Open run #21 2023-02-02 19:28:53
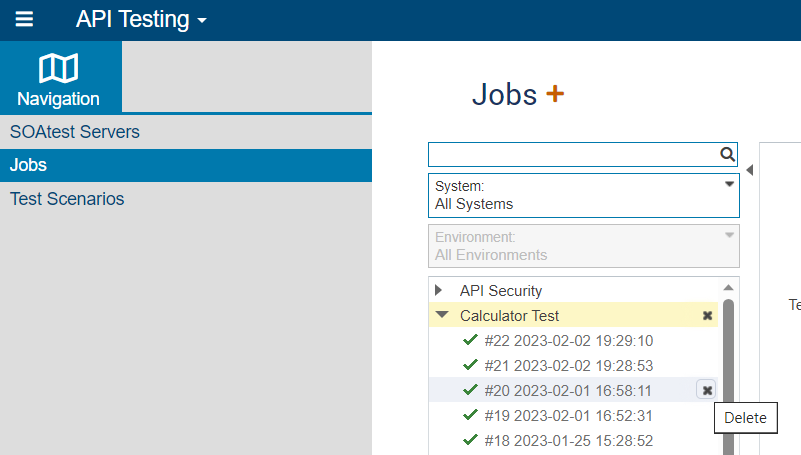Viewport: 801px width, 455px height. pyautogui.click(x=569, y=366)
